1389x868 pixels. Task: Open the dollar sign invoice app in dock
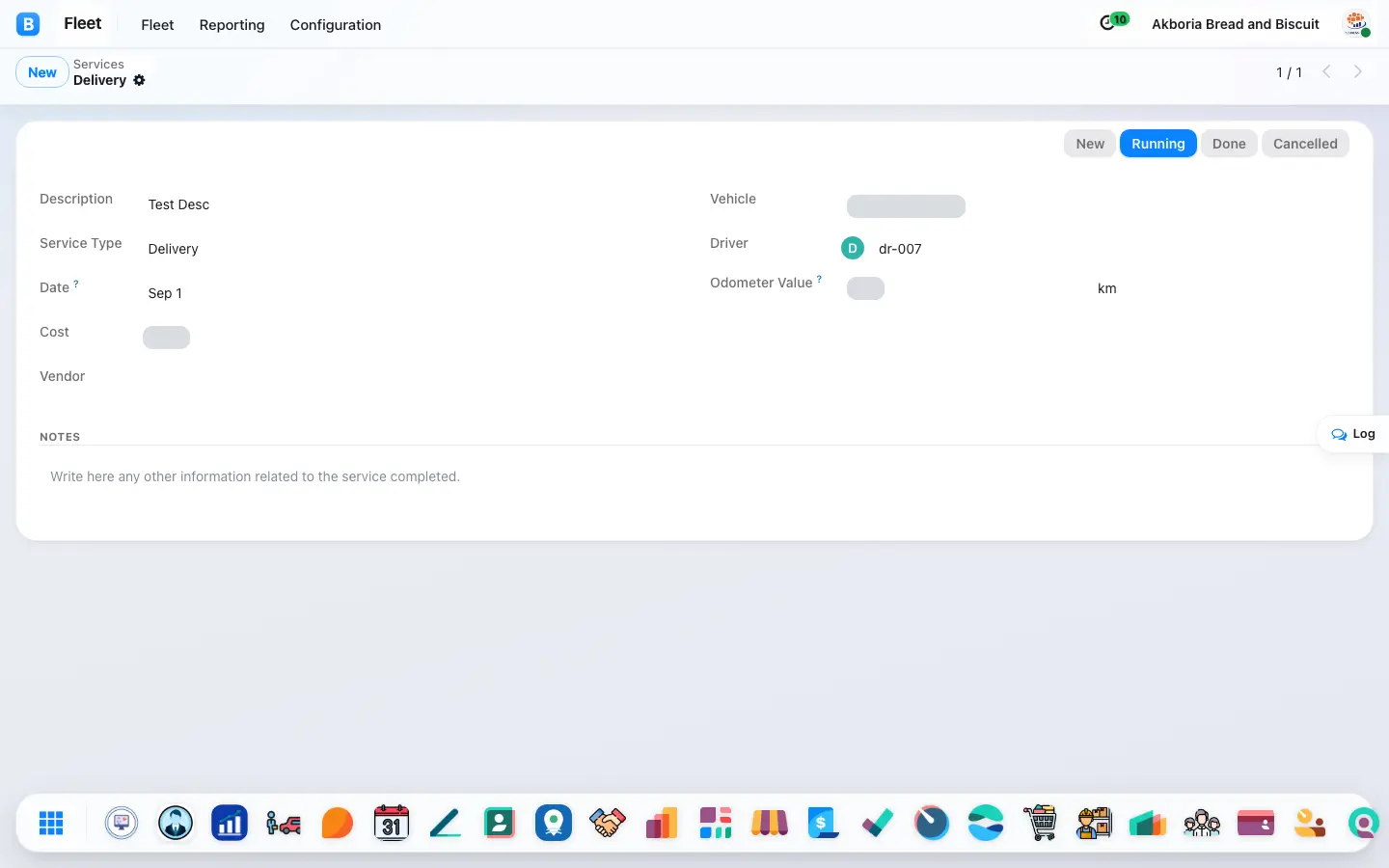[824, 823]
